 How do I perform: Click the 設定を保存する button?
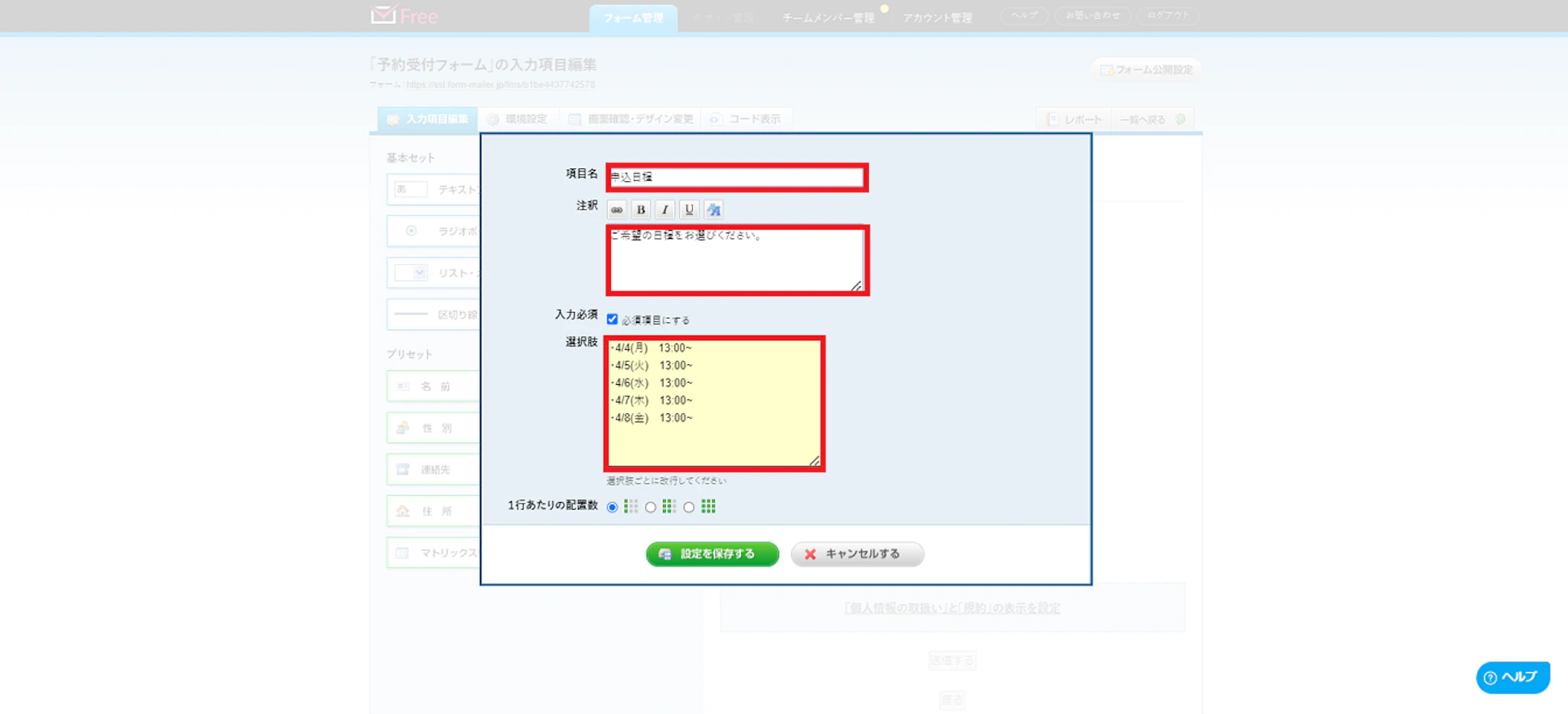pos(712,554)
